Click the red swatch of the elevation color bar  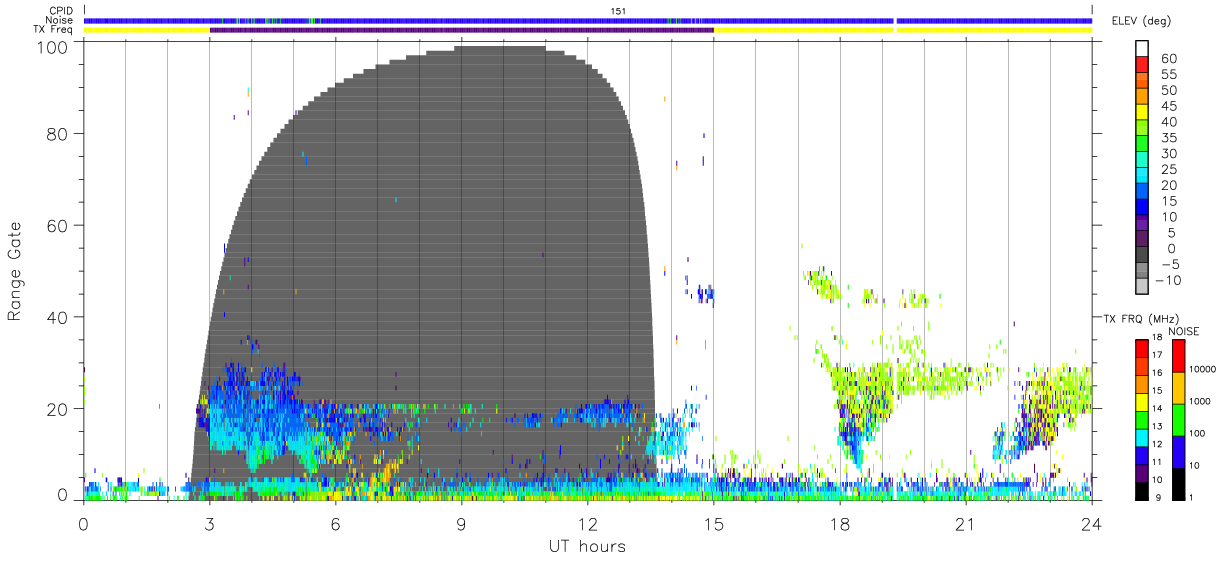[1142, 65]
